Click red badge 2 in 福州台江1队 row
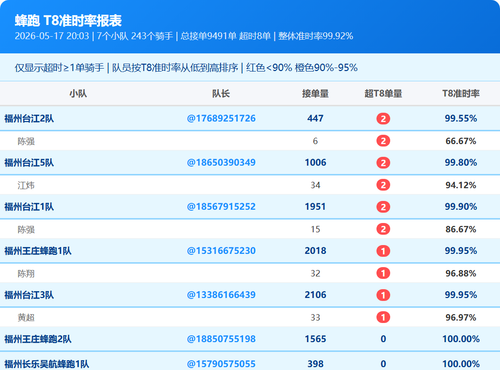500x370 pixels. tap(383, 207)
